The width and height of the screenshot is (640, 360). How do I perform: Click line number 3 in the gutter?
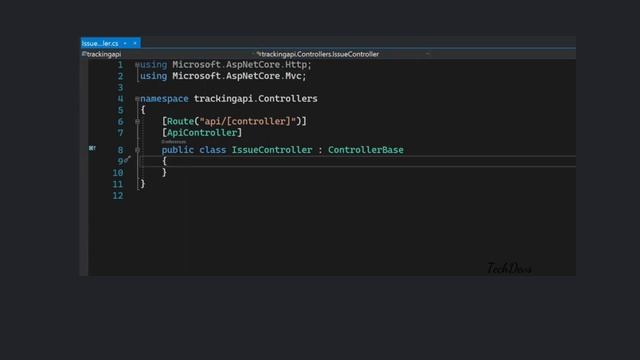(x=120, y=87)
